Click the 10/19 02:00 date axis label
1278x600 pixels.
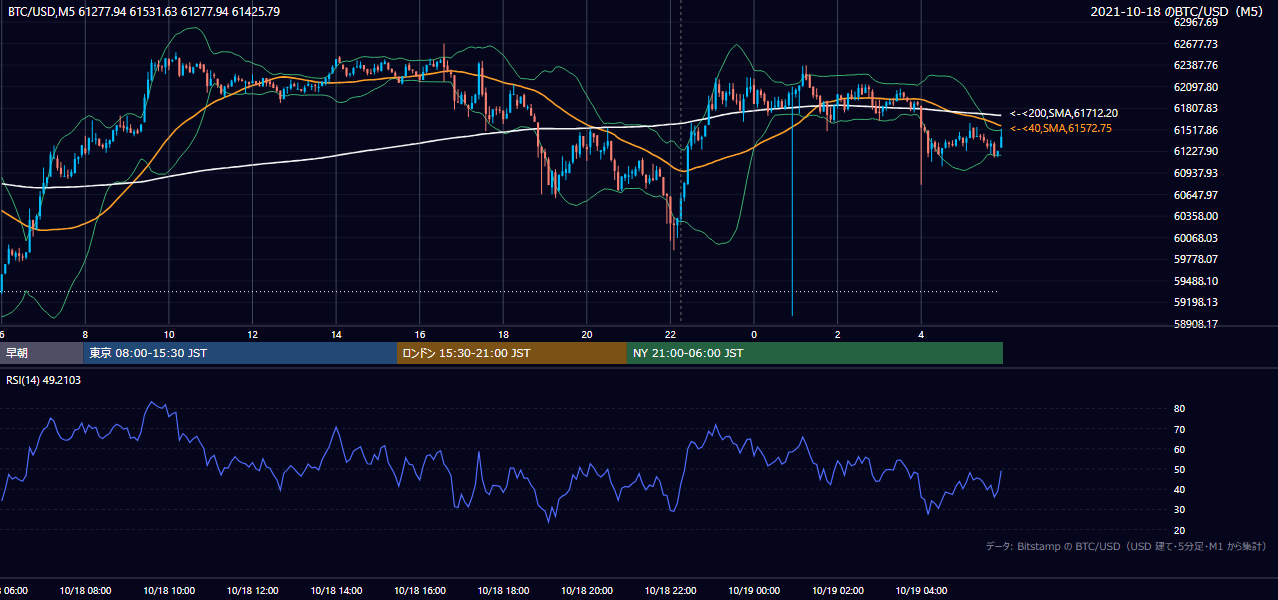838,591
